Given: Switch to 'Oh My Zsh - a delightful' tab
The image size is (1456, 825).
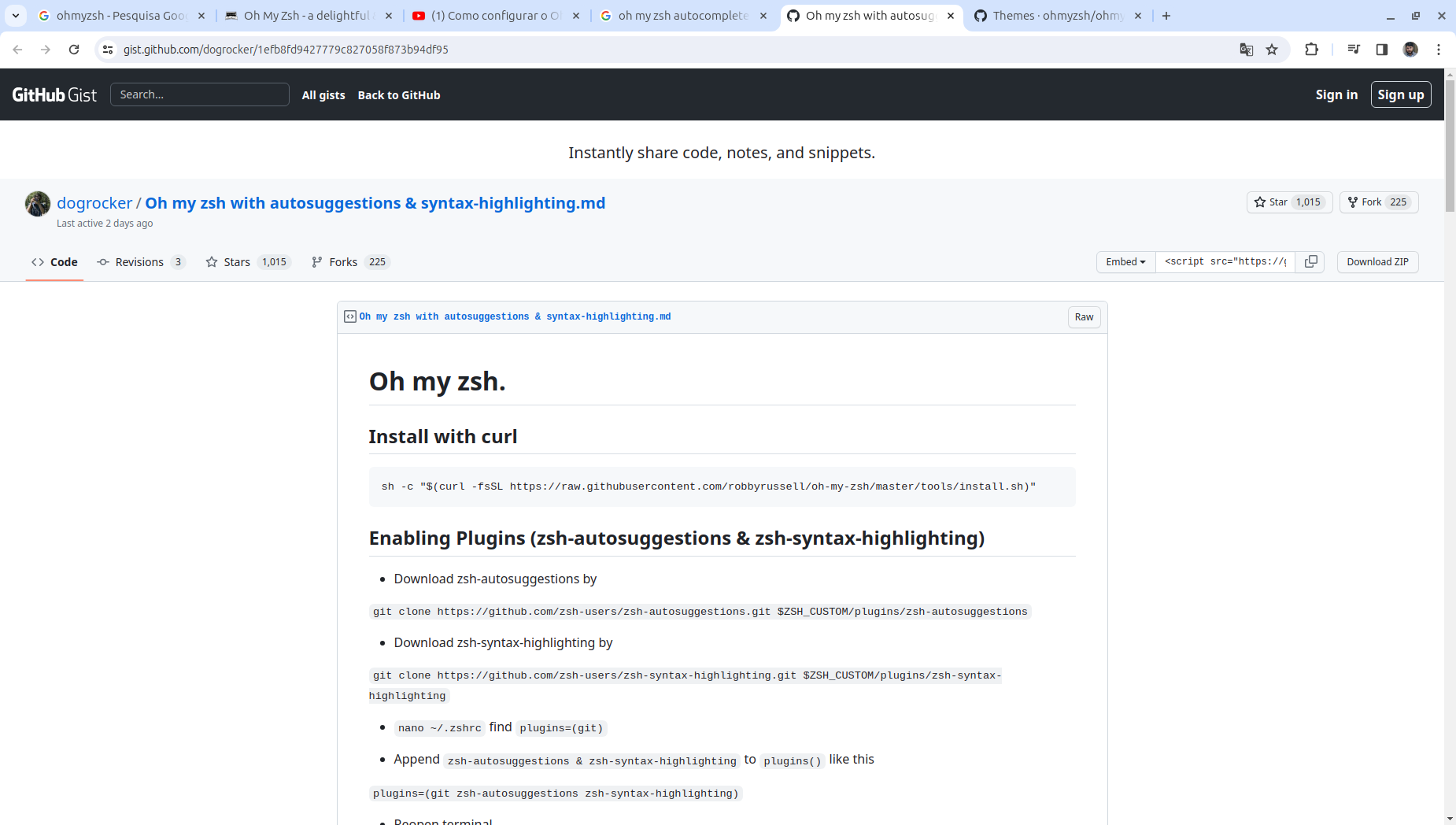Looking at the screenshot, I should [x=309, y=16].
